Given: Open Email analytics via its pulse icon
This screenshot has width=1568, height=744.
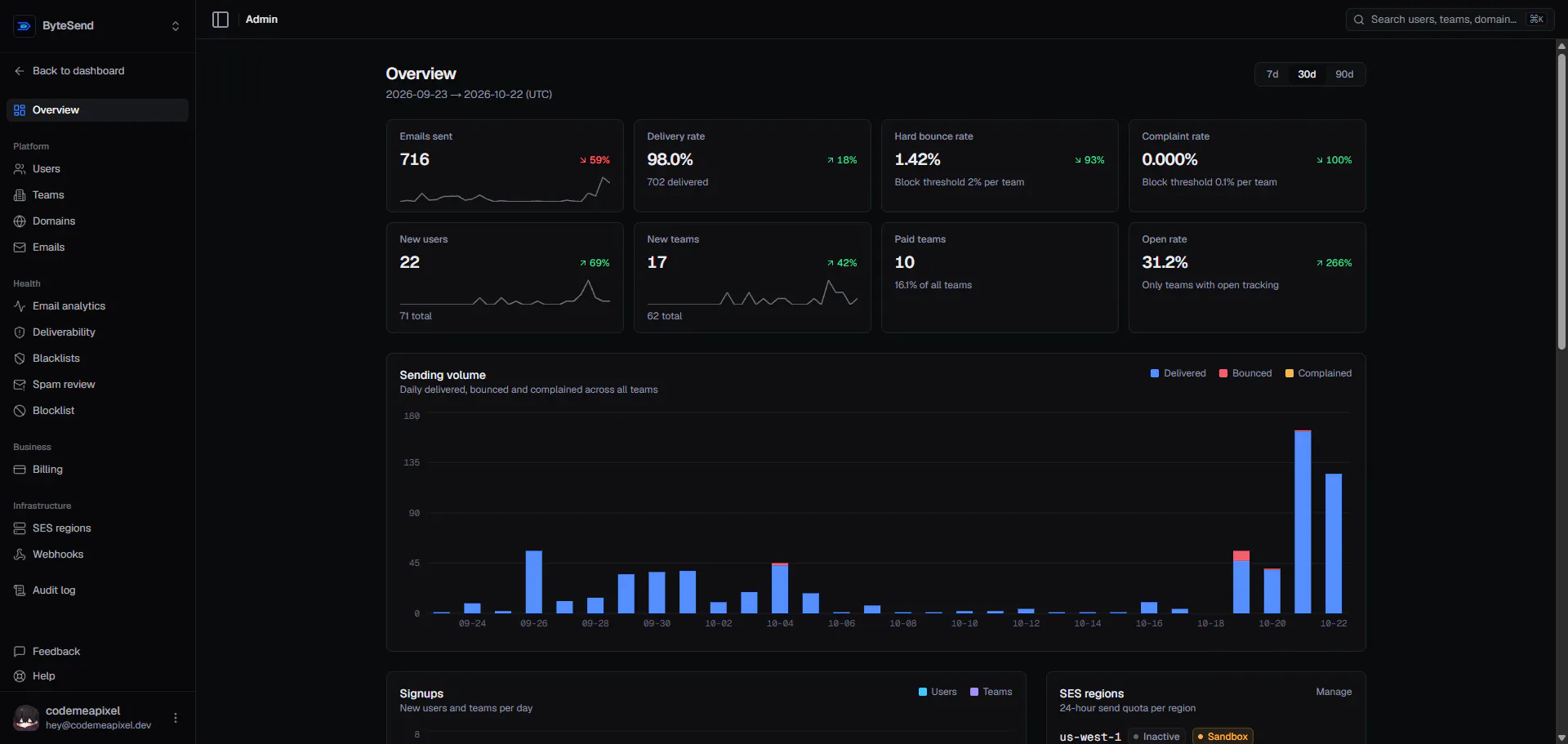Looking at the screenshot, I should click(20, 306).
